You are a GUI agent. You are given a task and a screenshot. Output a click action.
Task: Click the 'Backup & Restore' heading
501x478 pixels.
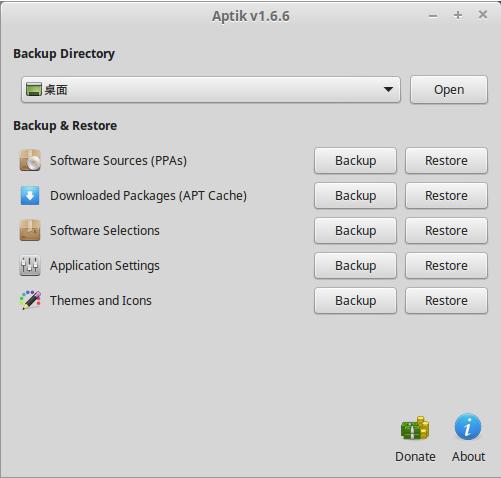point(65,125)
